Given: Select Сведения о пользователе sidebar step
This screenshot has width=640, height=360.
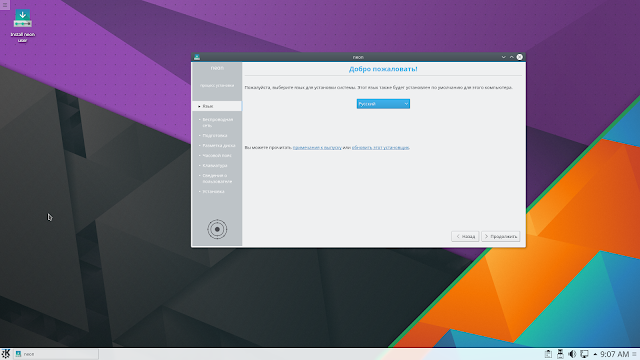Looking at the screenshot, I should [217, 178].
